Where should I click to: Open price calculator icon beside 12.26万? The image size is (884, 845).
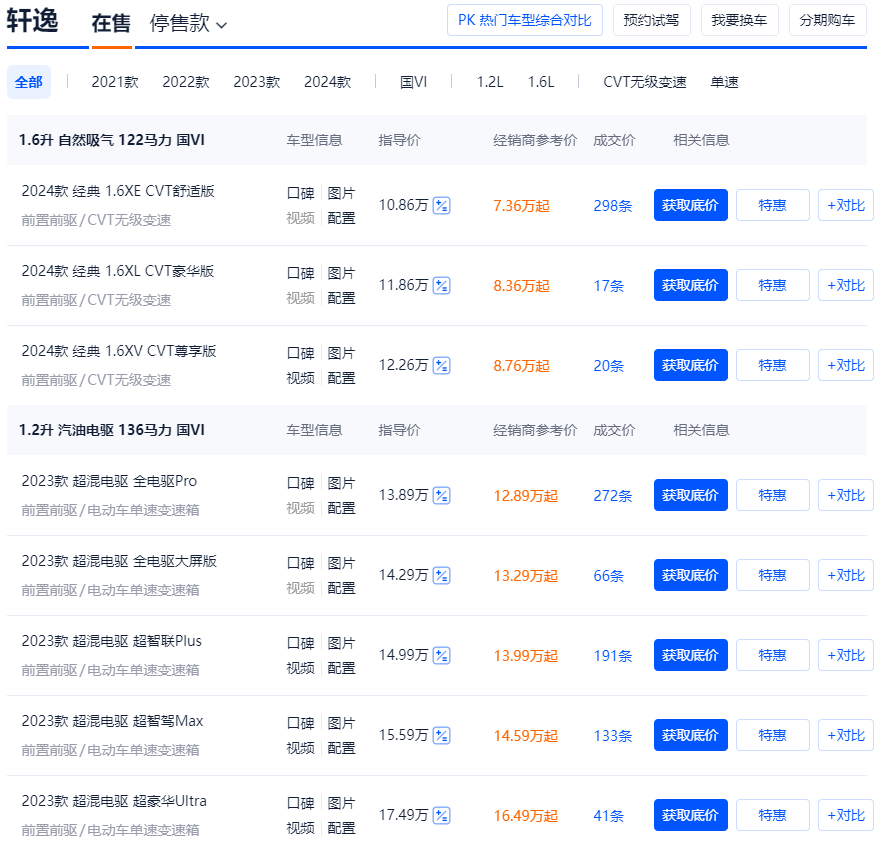point(441,366)
